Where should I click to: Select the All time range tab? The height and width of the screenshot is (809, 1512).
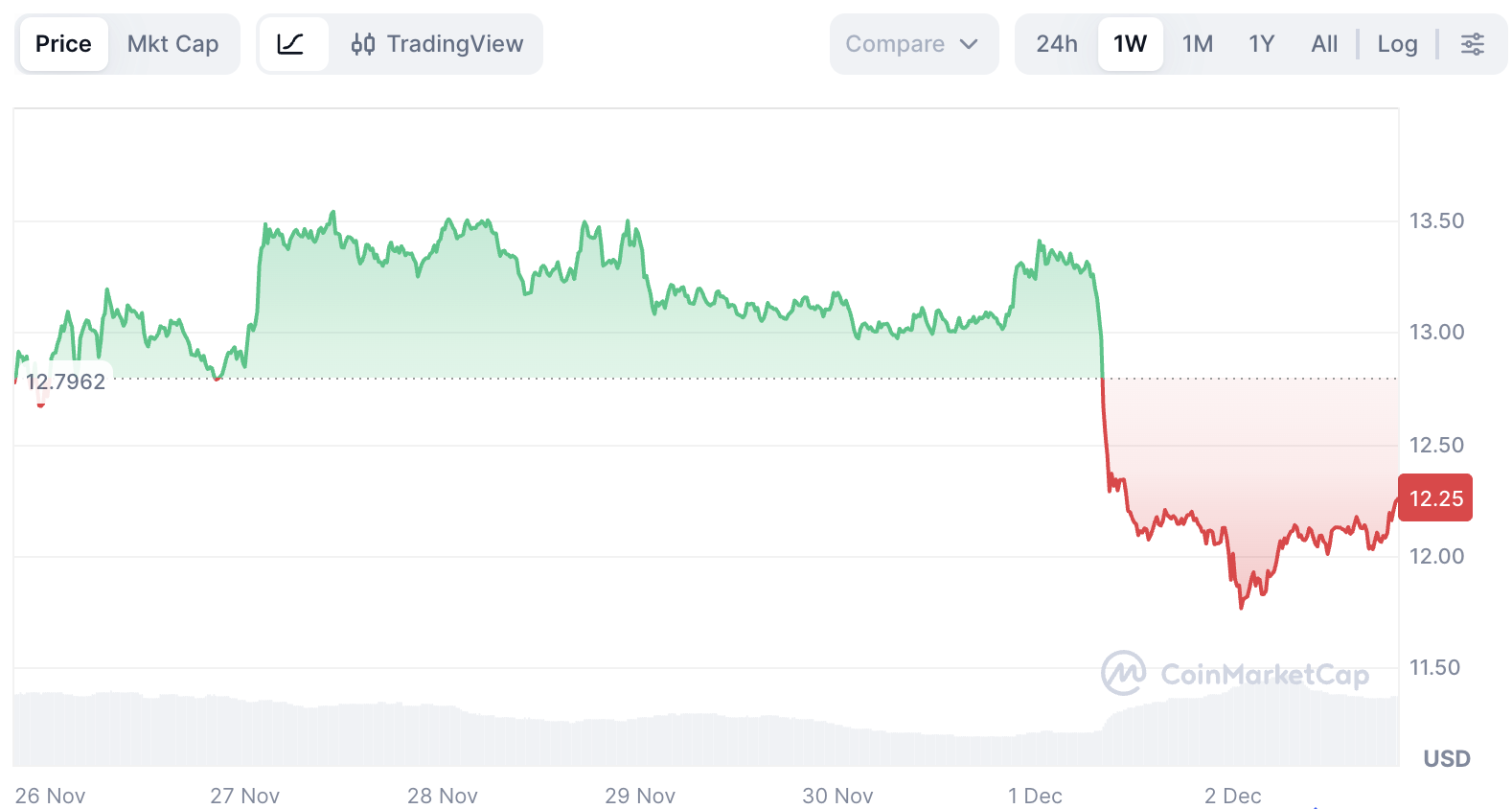tap(1324, 43)
